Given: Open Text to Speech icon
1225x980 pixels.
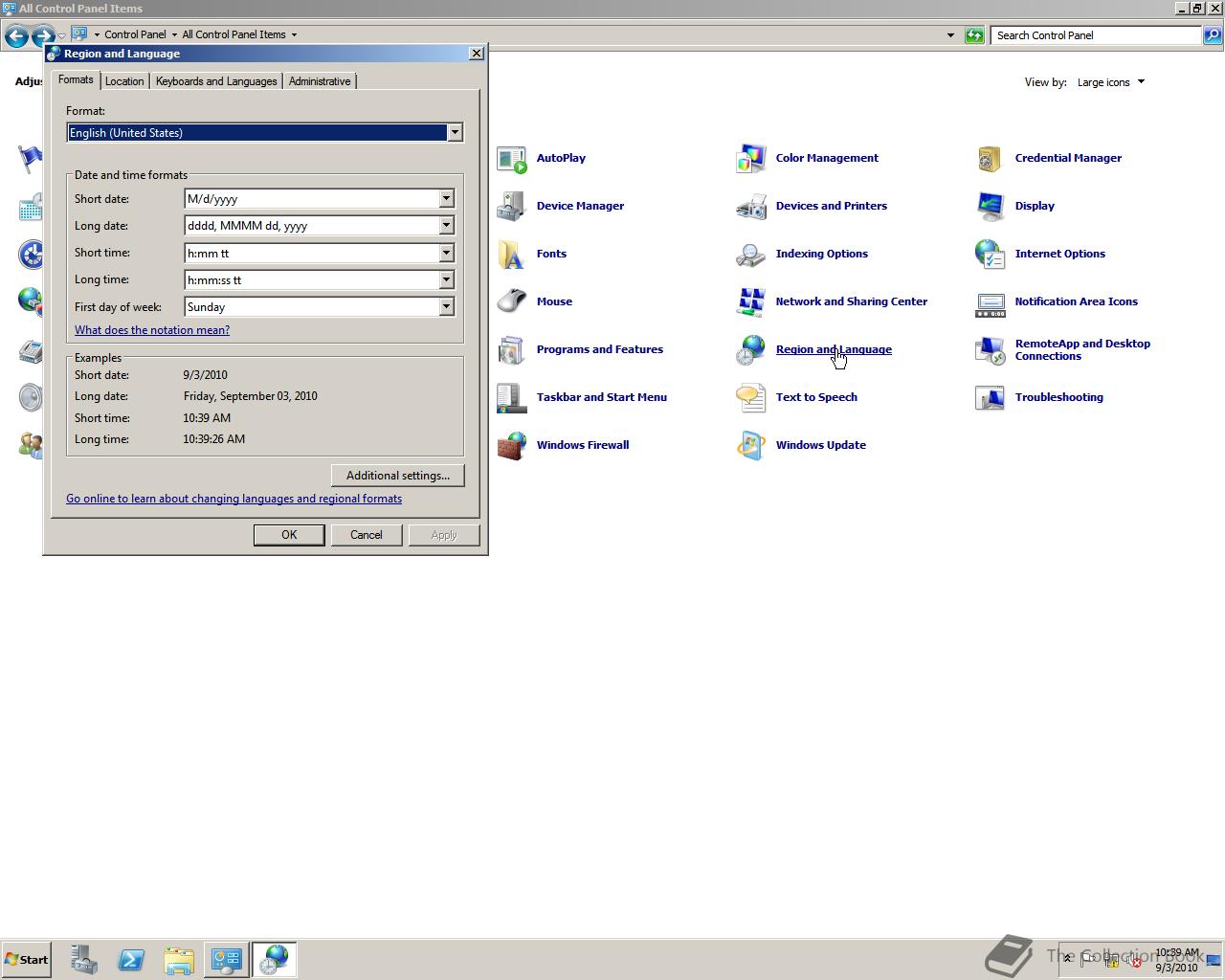Looking at the screenshot, I should [x=751, y=398].
